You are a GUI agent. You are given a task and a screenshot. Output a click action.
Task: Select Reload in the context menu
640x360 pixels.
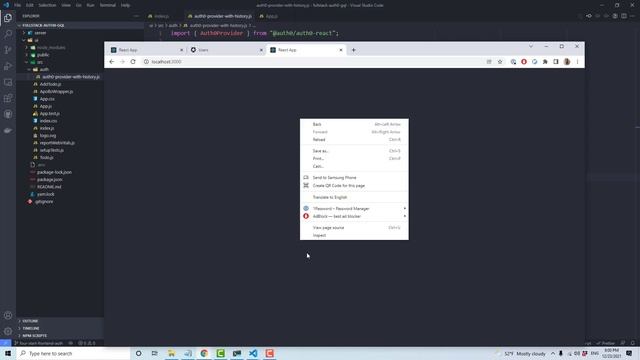coord(354,140)
